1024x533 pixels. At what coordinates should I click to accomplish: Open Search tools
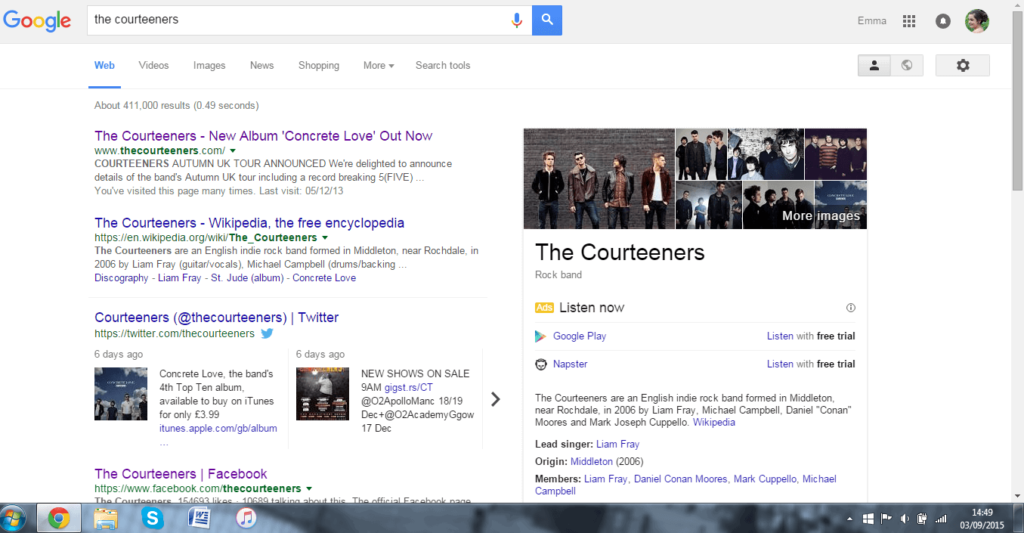tap(443, 65)
